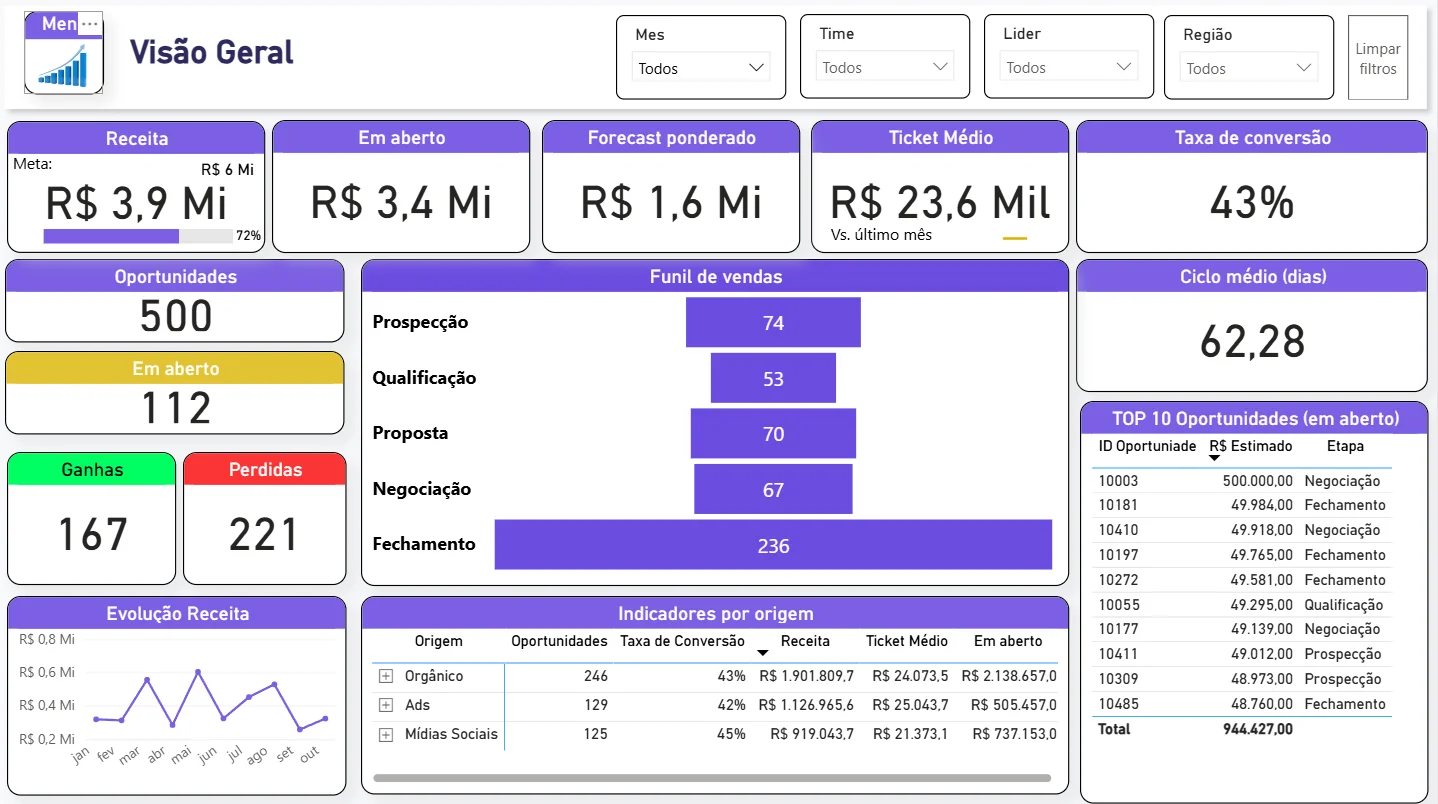Open the Time filter dropdown
Image resolution: width=1438 pixels, height=804 pixels.
885,67
